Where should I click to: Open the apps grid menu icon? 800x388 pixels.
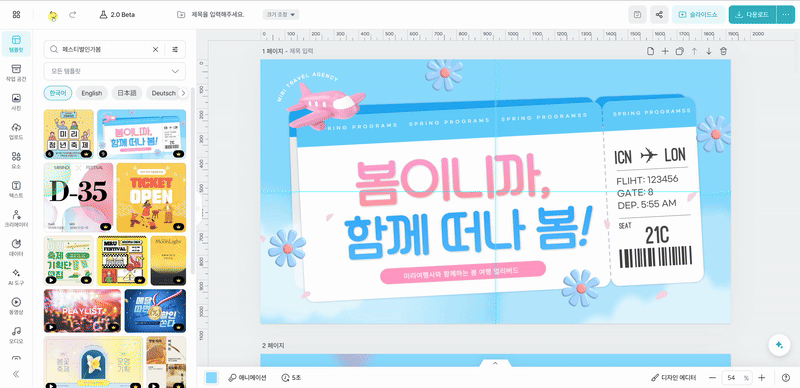(x=16, y=15)
